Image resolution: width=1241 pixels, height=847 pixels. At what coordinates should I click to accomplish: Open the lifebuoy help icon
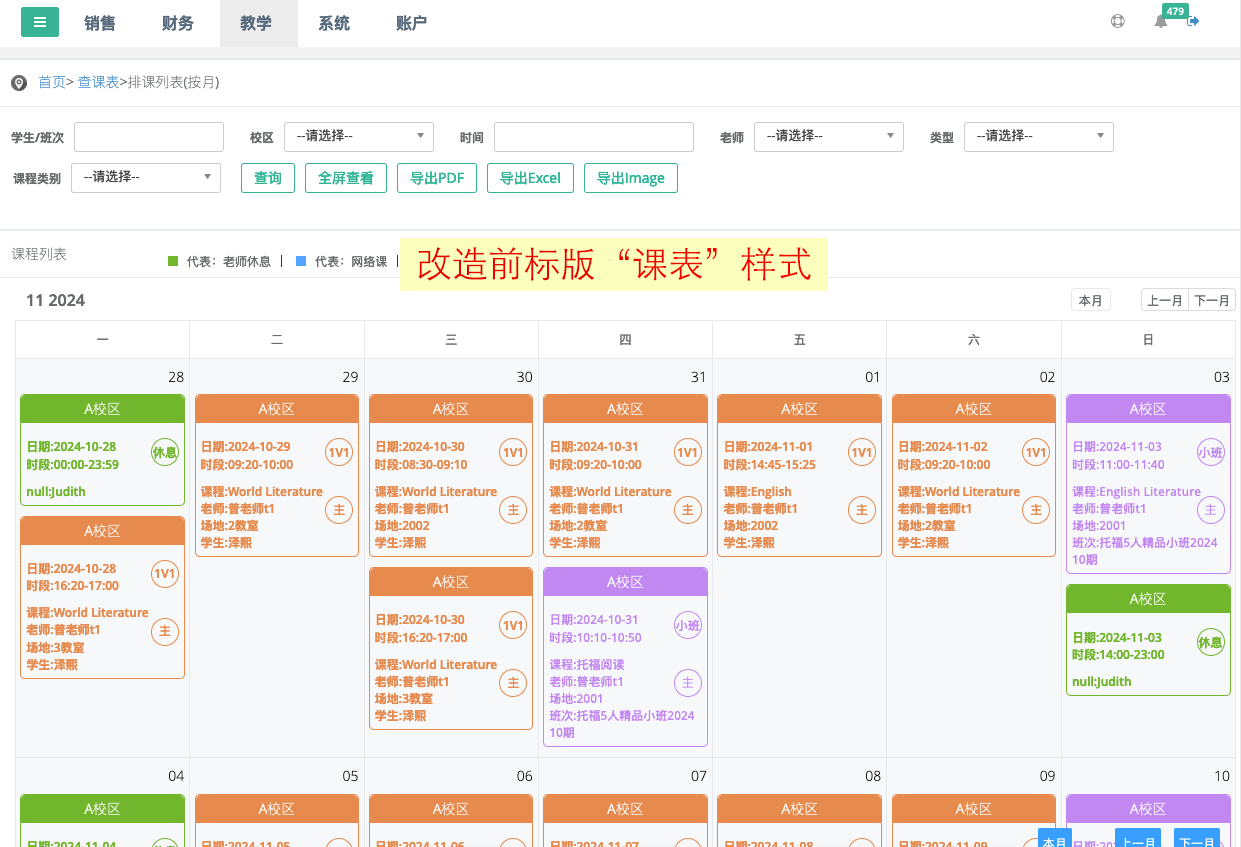pos(1118,21)
